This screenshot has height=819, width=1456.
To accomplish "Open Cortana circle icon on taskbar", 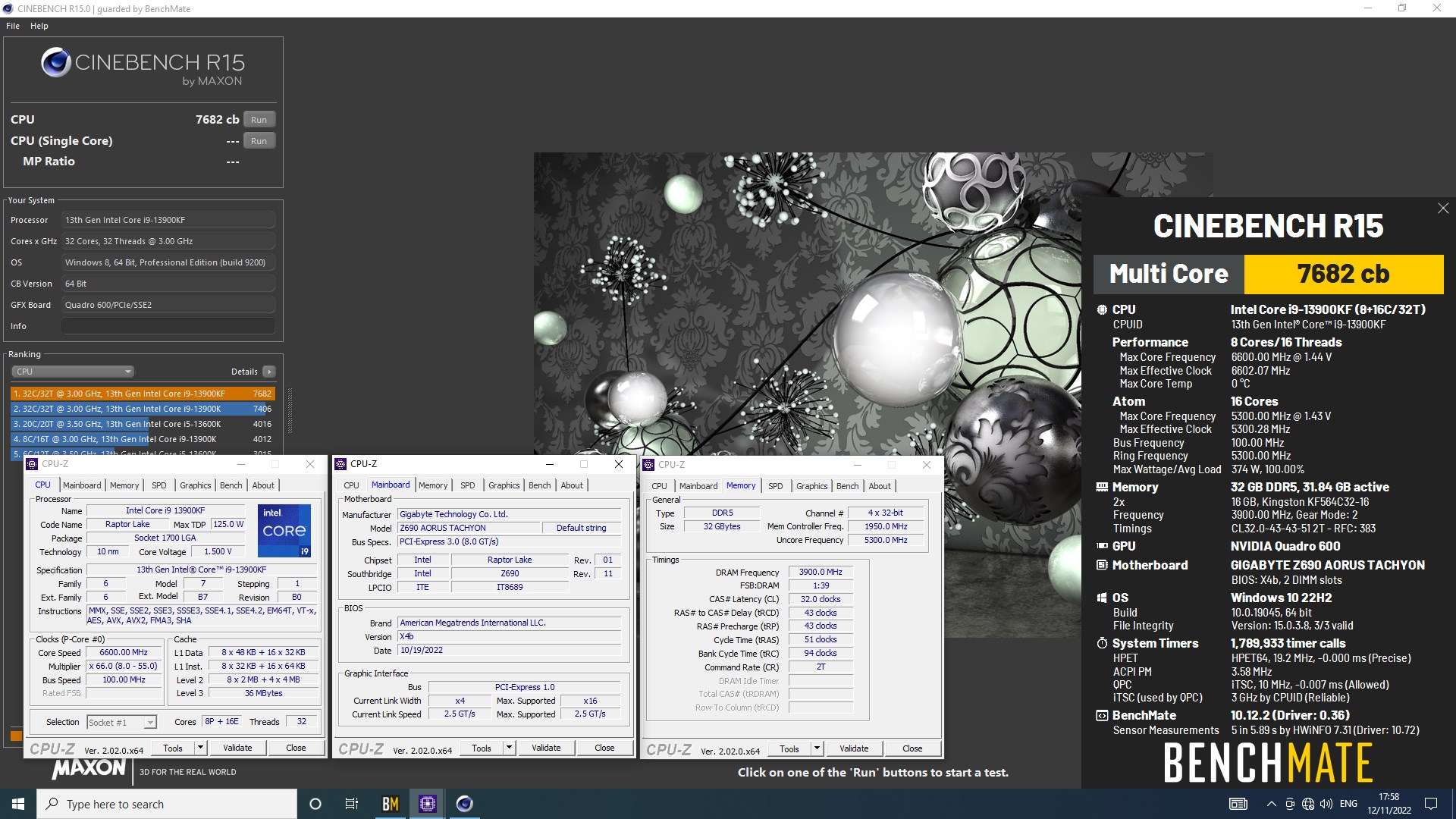I will [x=315, y=804].
